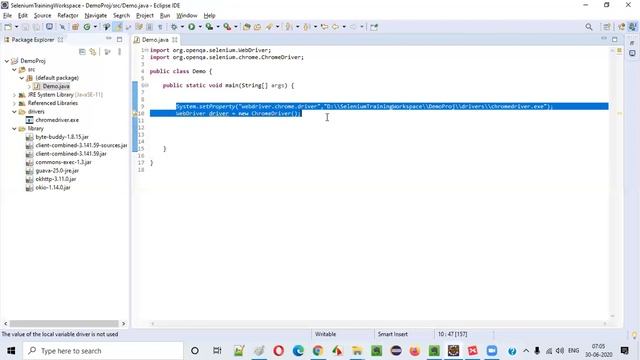The width and height of the screenshot is (640, 360).
Task: Open the Window menu
Action: click(187, 16)
